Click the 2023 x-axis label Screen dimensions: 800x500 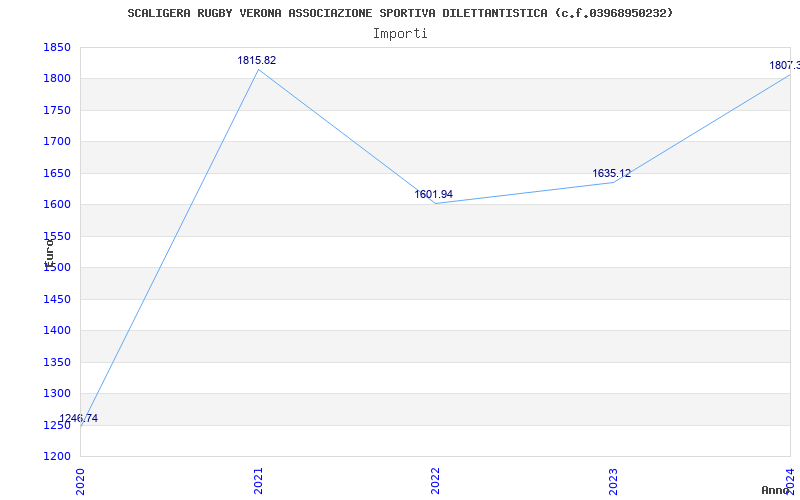pos(613,481)
